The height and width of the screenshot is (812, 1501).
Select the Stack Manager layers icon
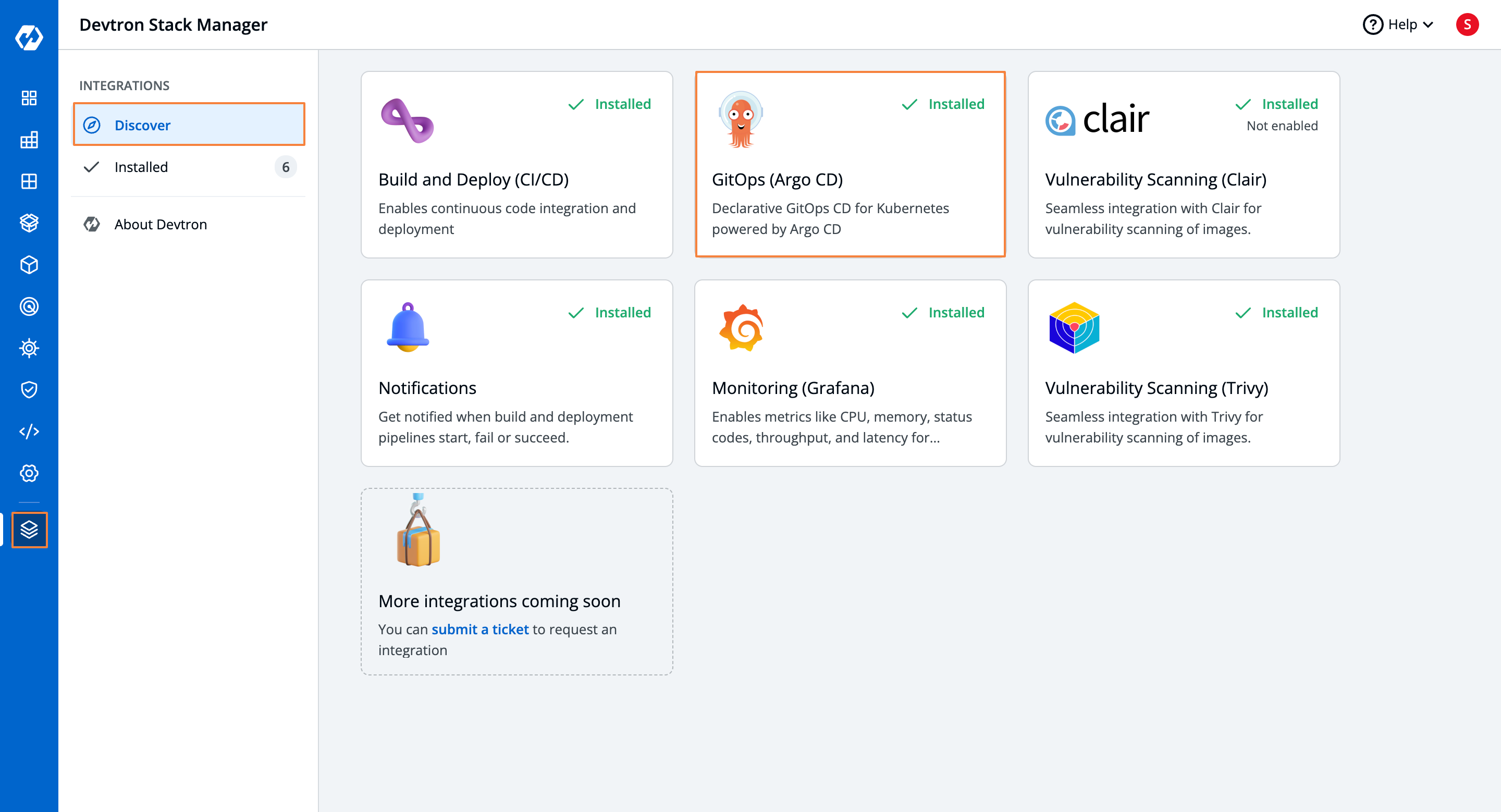point(29,530)
